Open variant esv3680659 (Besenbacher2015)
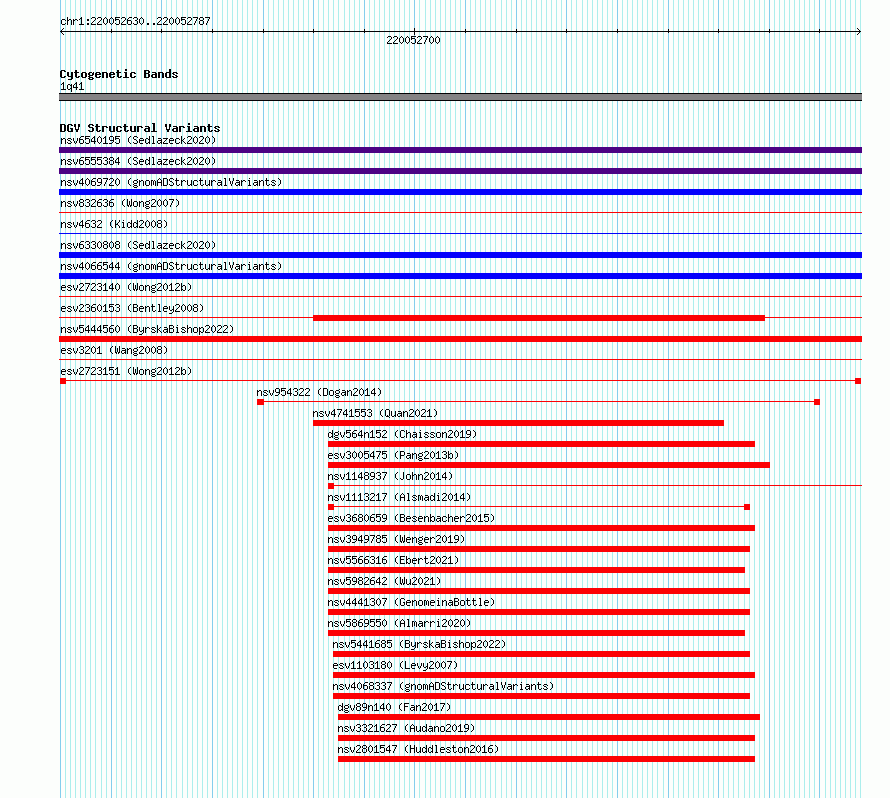Viewport: 890px width, 798px height. [x=412, y=518]
